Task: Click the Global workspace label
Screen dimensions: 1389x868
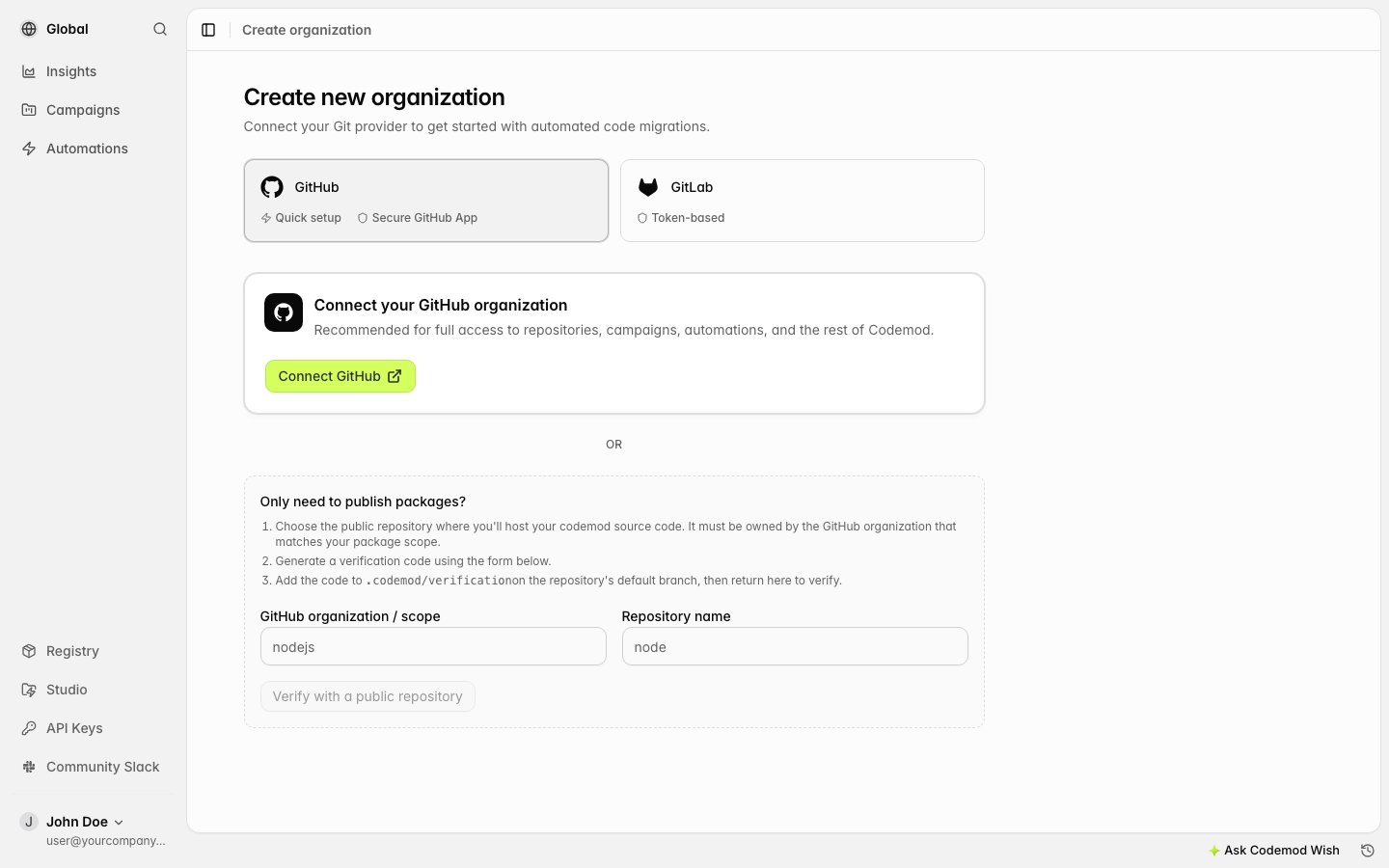Action: coord(68,29)
